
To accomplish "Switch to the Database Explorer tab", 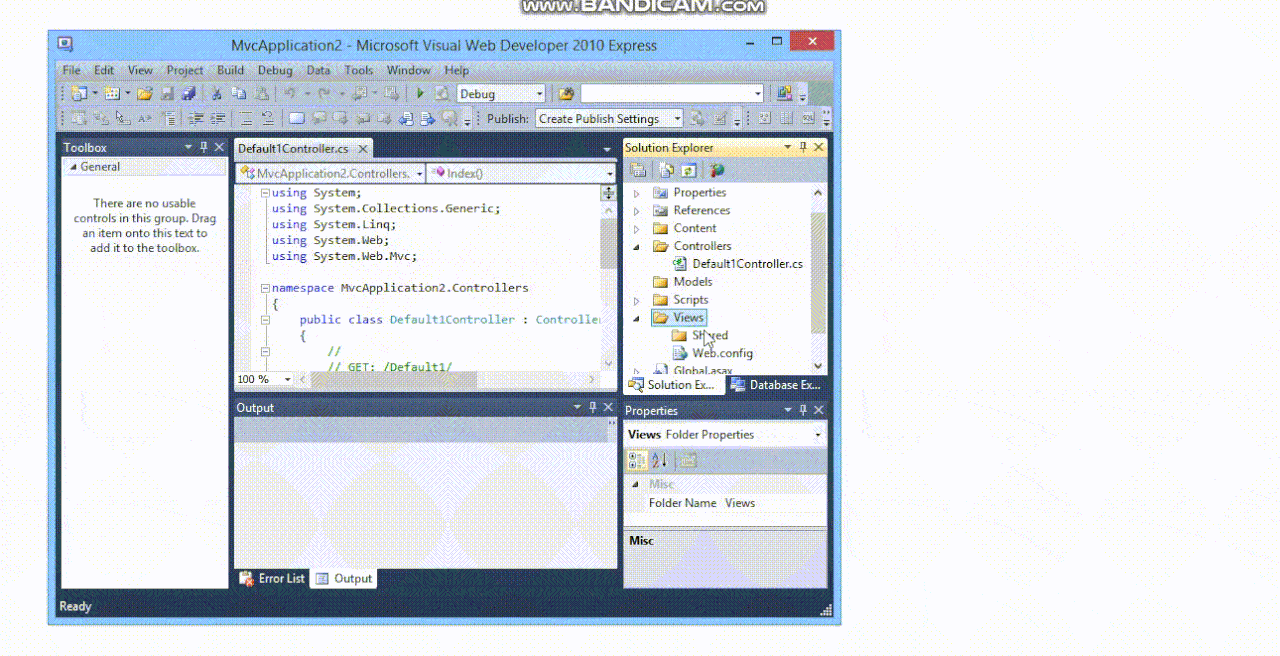I will 776,384.
